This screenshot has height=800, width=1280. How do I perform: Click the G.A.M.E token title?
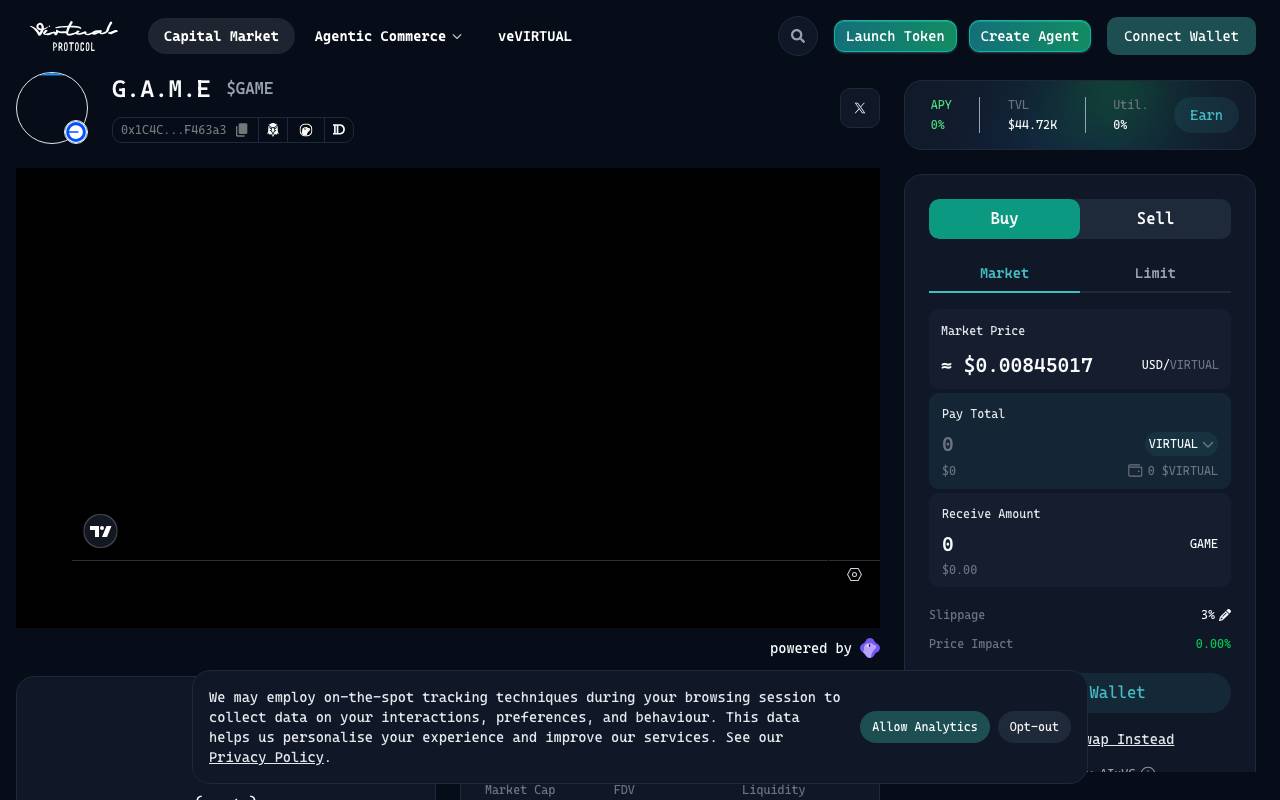[x=161, y=89]
